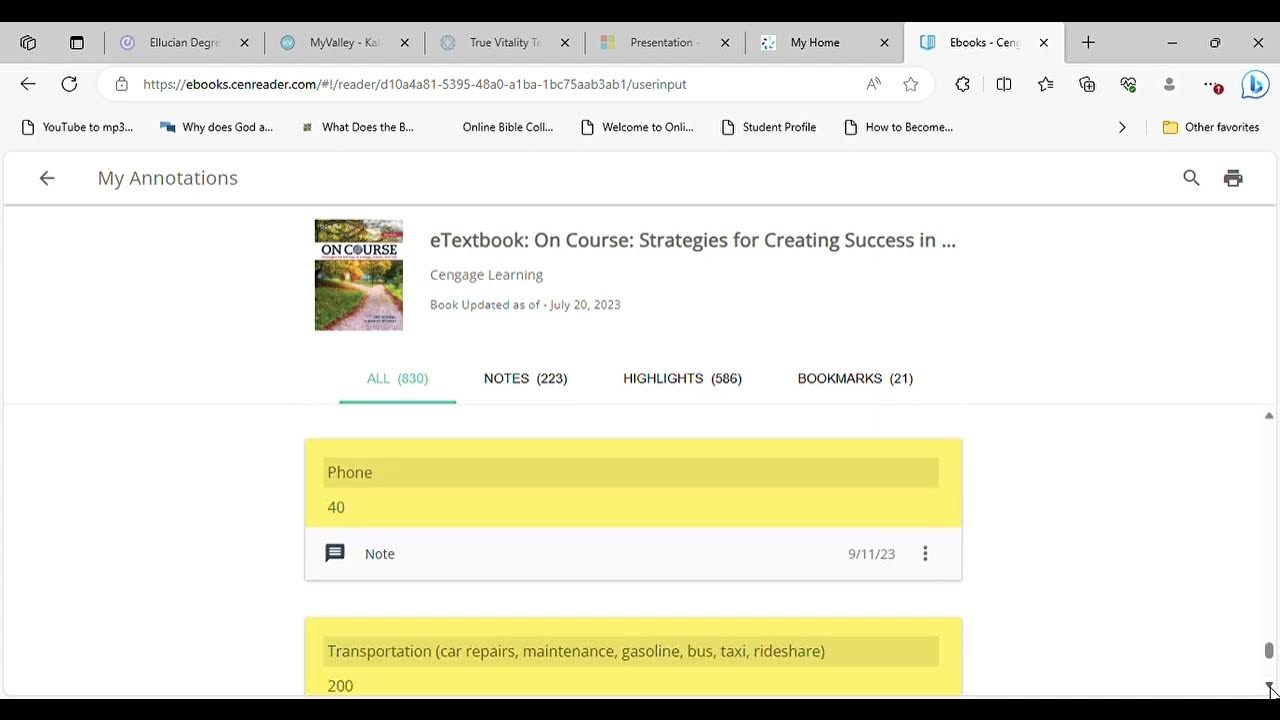Screen dimensions: 1280x720
Task: Add this page to favorites
Action: pyautogui.click(x=910, y=84)
